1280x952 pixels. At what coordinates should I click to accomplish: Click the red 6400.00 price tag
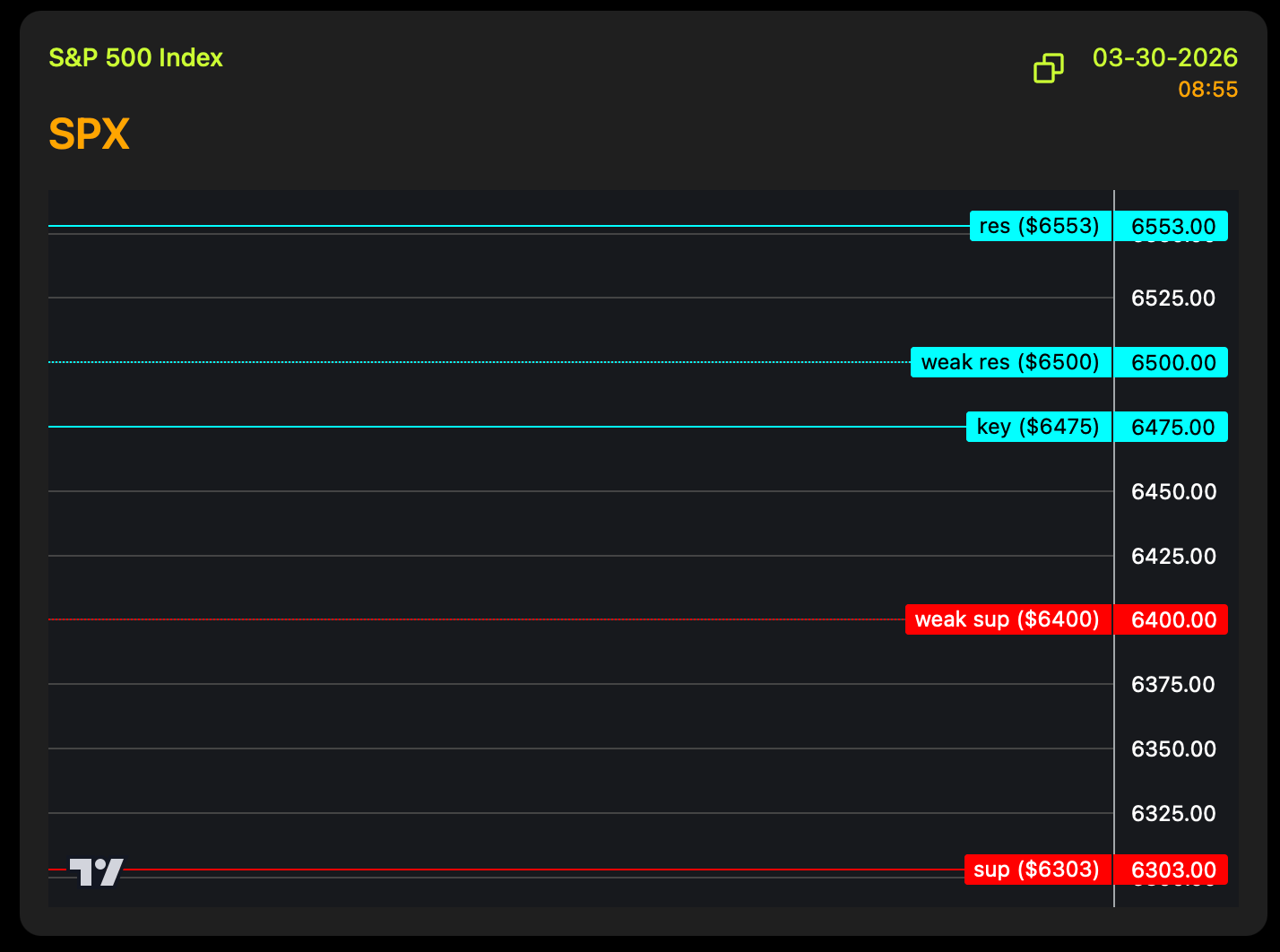click(1172, 619)
